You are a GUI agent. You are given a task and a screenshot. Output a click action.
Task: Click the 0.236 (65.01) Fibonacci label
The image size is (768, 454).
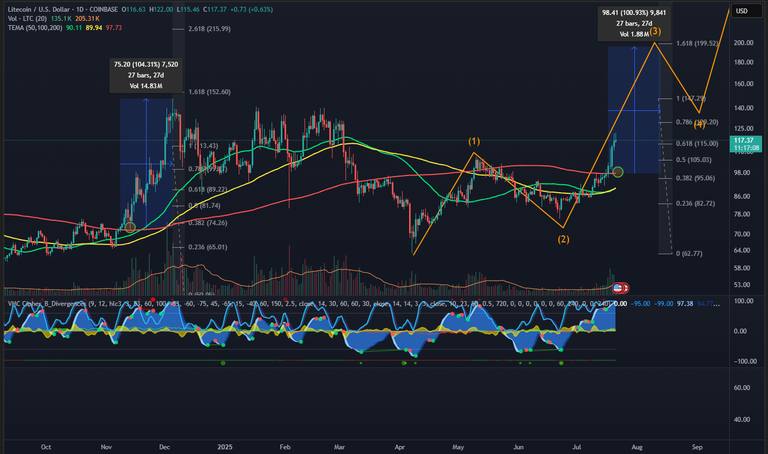point(208,247)
